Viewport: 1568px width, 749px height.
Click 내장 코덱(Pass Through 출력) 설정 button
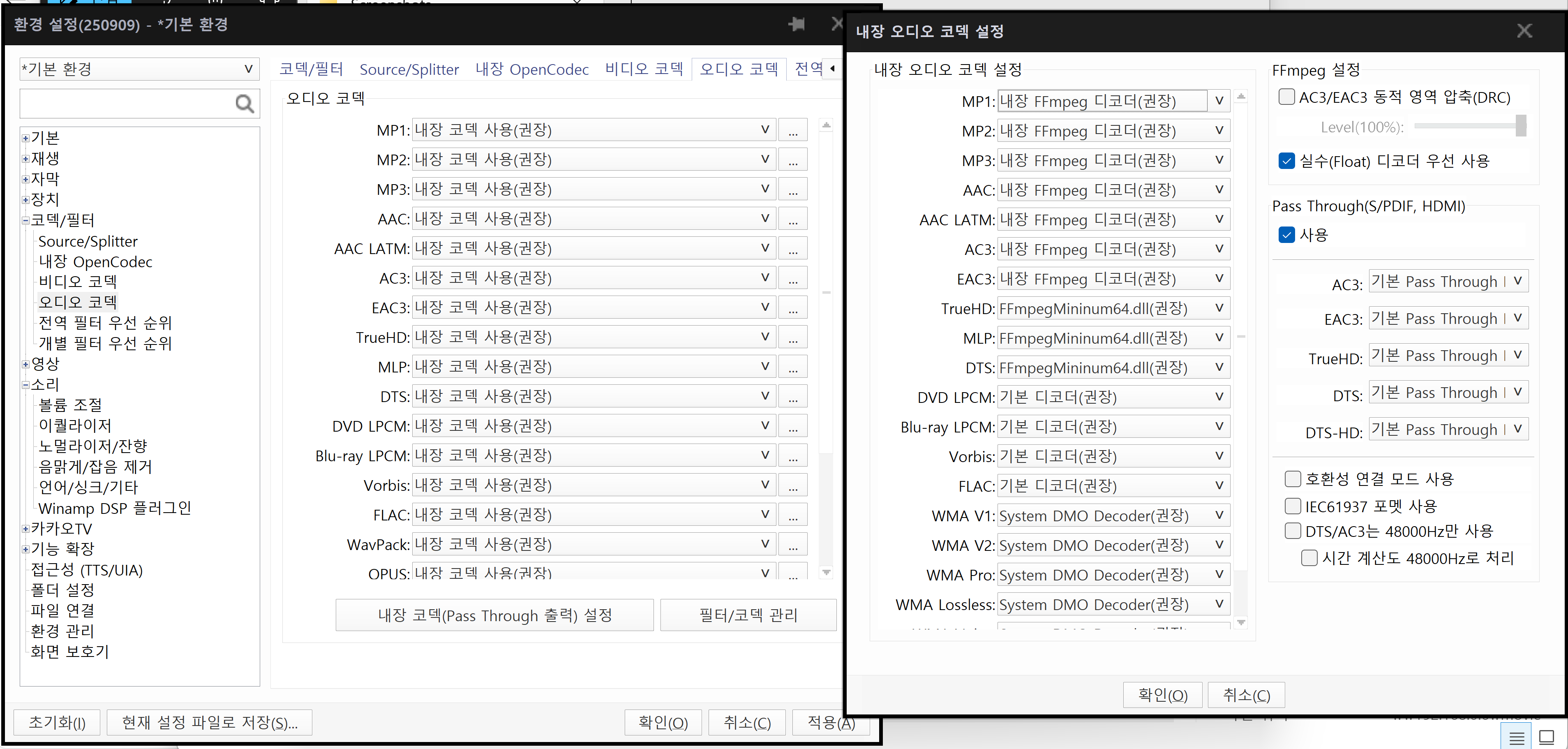click(x=495, y=615)
